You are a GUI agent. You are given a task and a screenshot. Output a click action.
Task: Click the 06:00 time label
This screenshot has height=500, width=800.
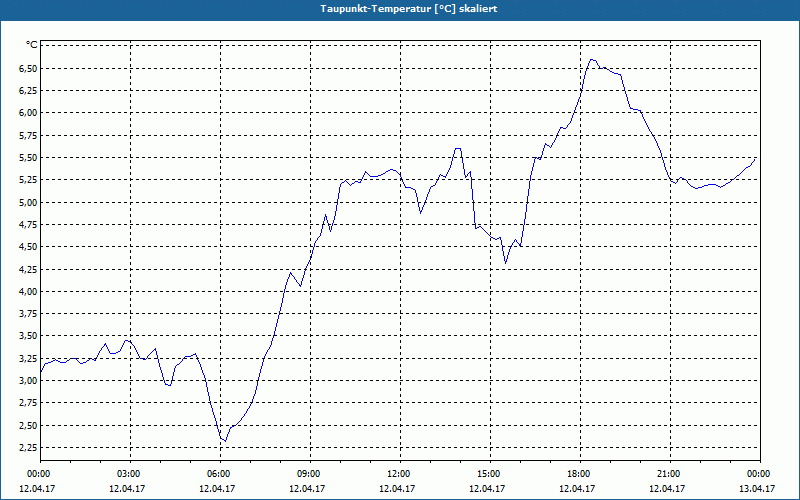point(220,474)
